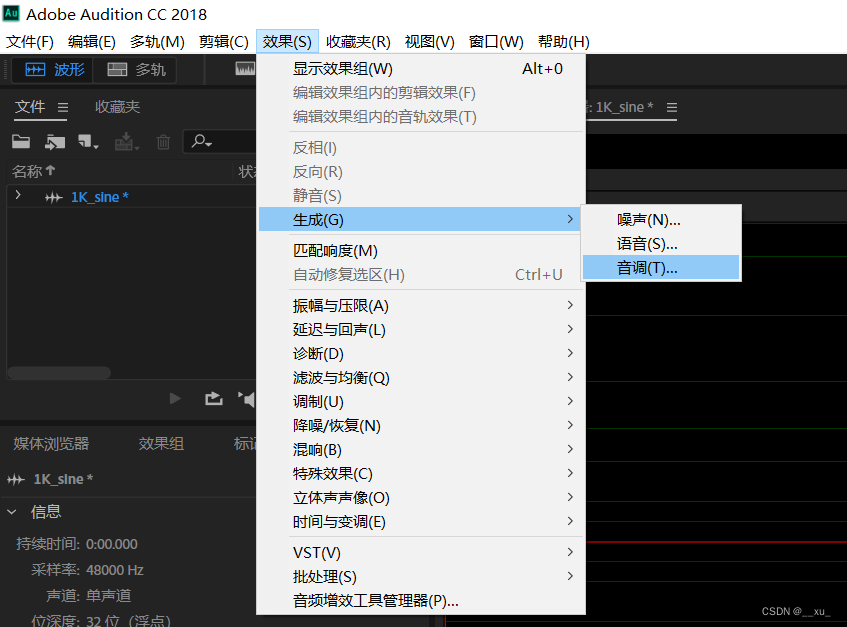Screen dimensions: 847x627
Task: Open the 收藏夹(R) menu
Action: [x=358, y=42]
